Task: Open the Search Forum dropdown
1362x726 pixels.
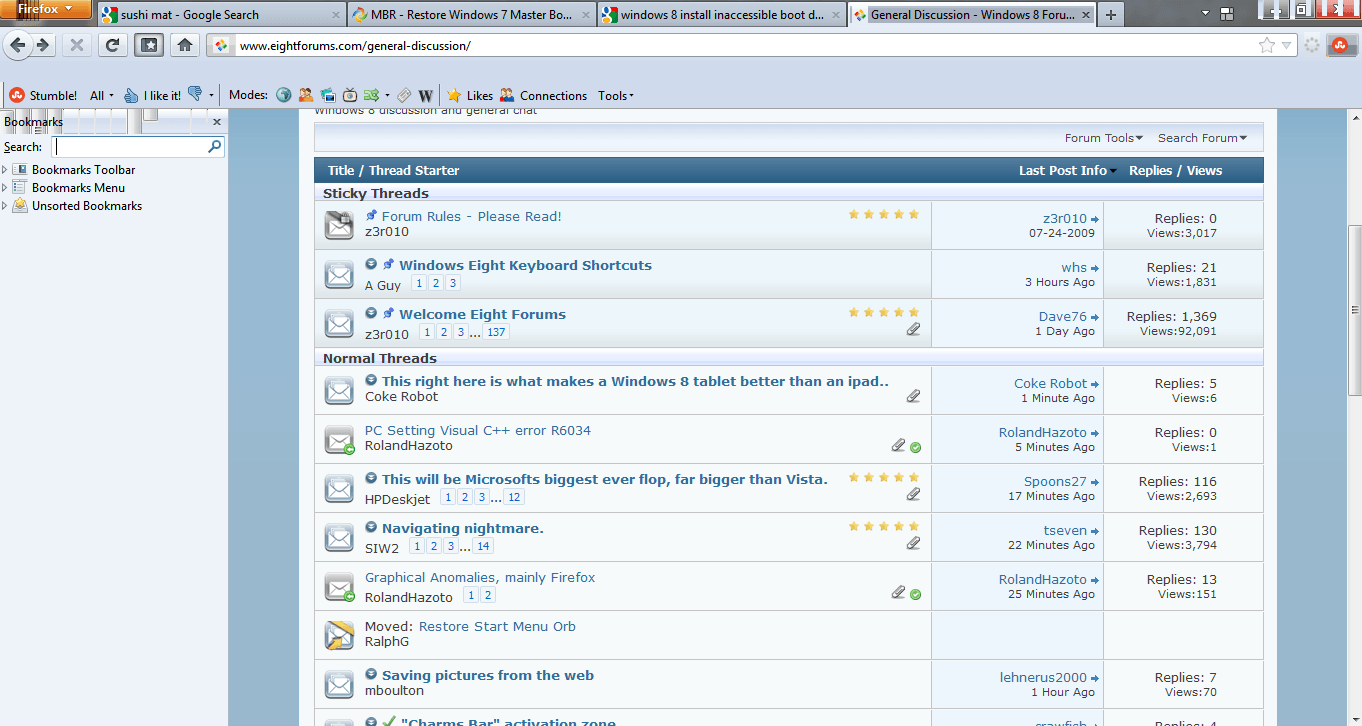Action: pos(1202,138)
